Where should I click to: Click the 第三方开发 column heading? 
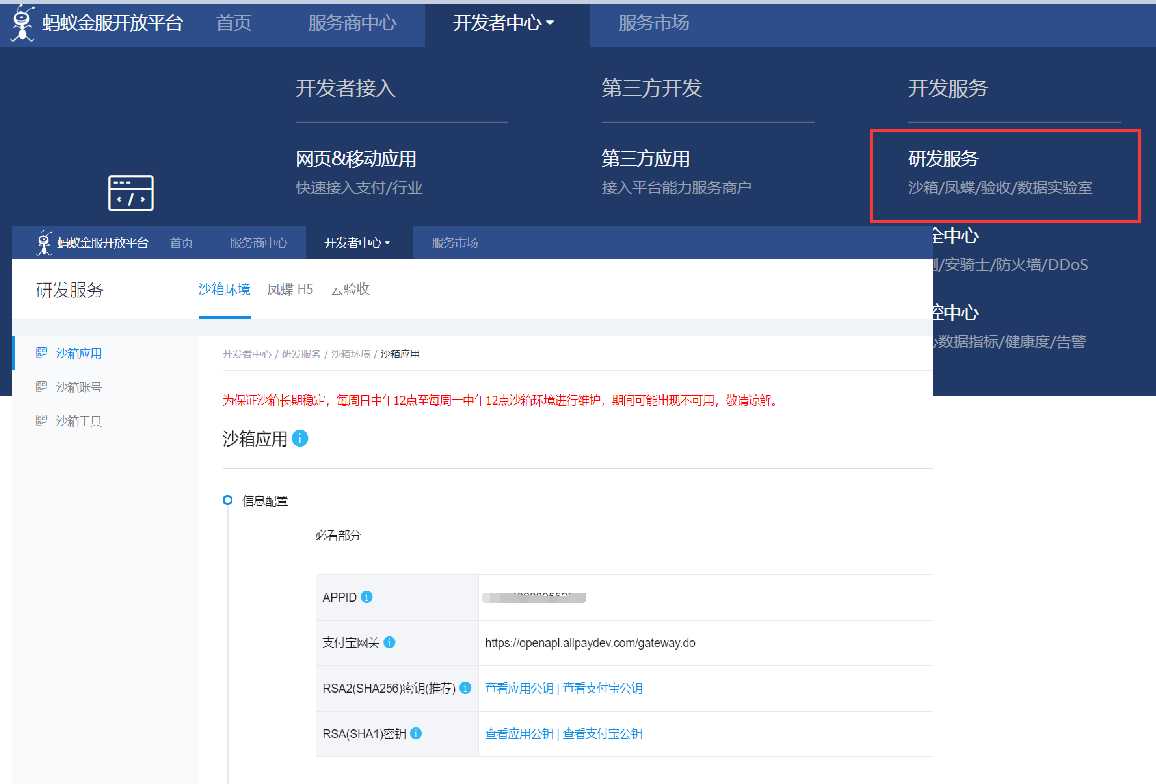tap(652, 89)
